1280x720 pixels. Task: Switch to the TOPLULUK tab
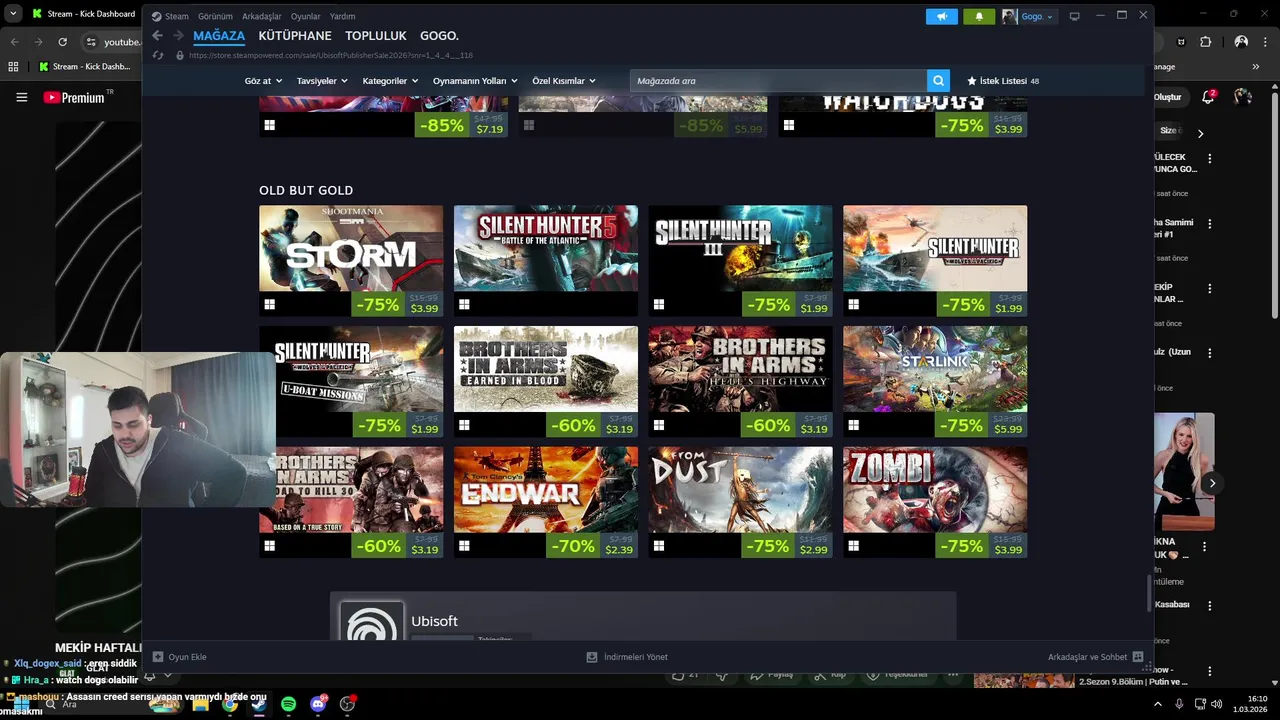point(376,36)
